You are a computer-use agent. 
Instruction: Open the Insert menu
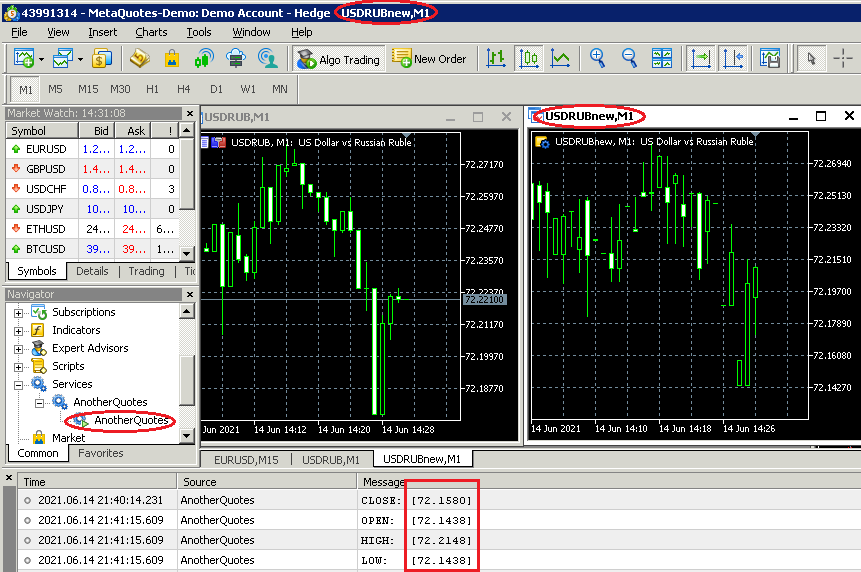click(x=103, y=32)
